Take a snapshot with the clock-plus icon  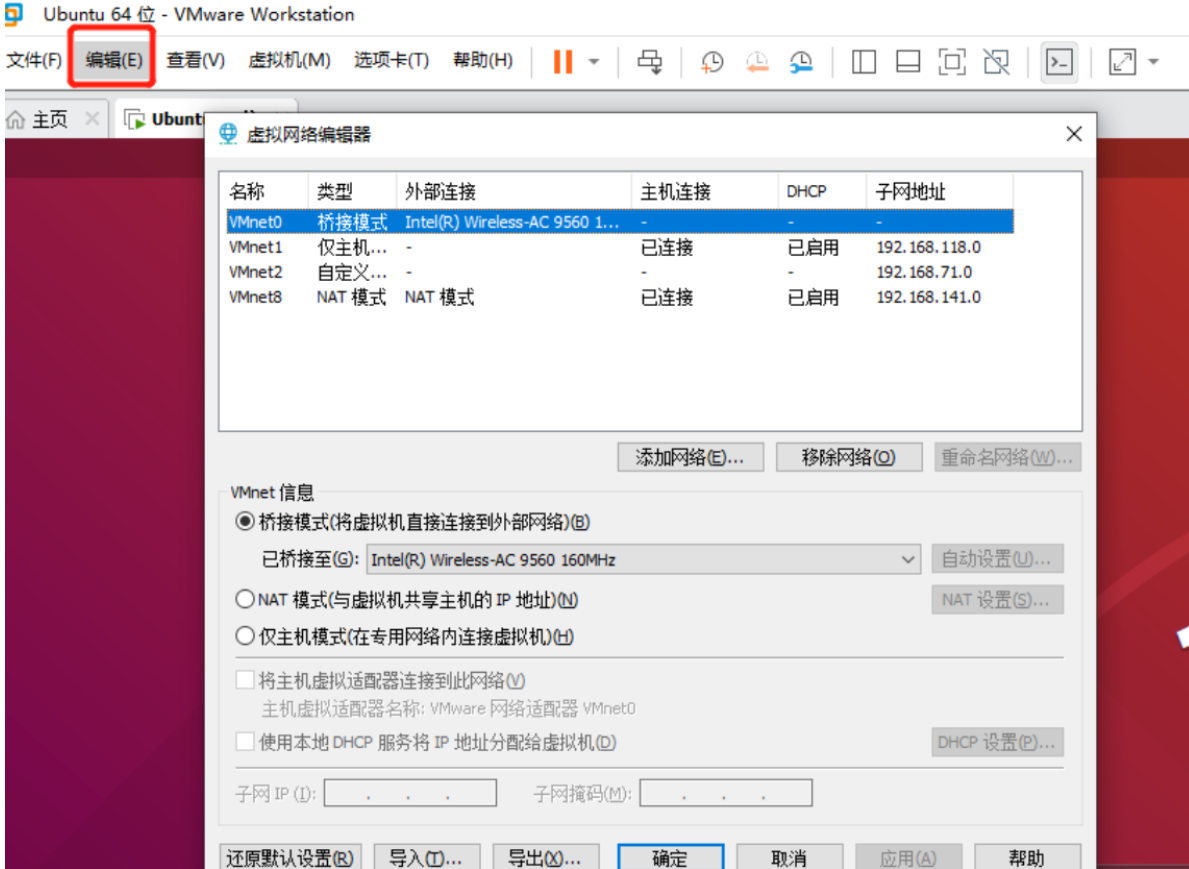point(711,61)
